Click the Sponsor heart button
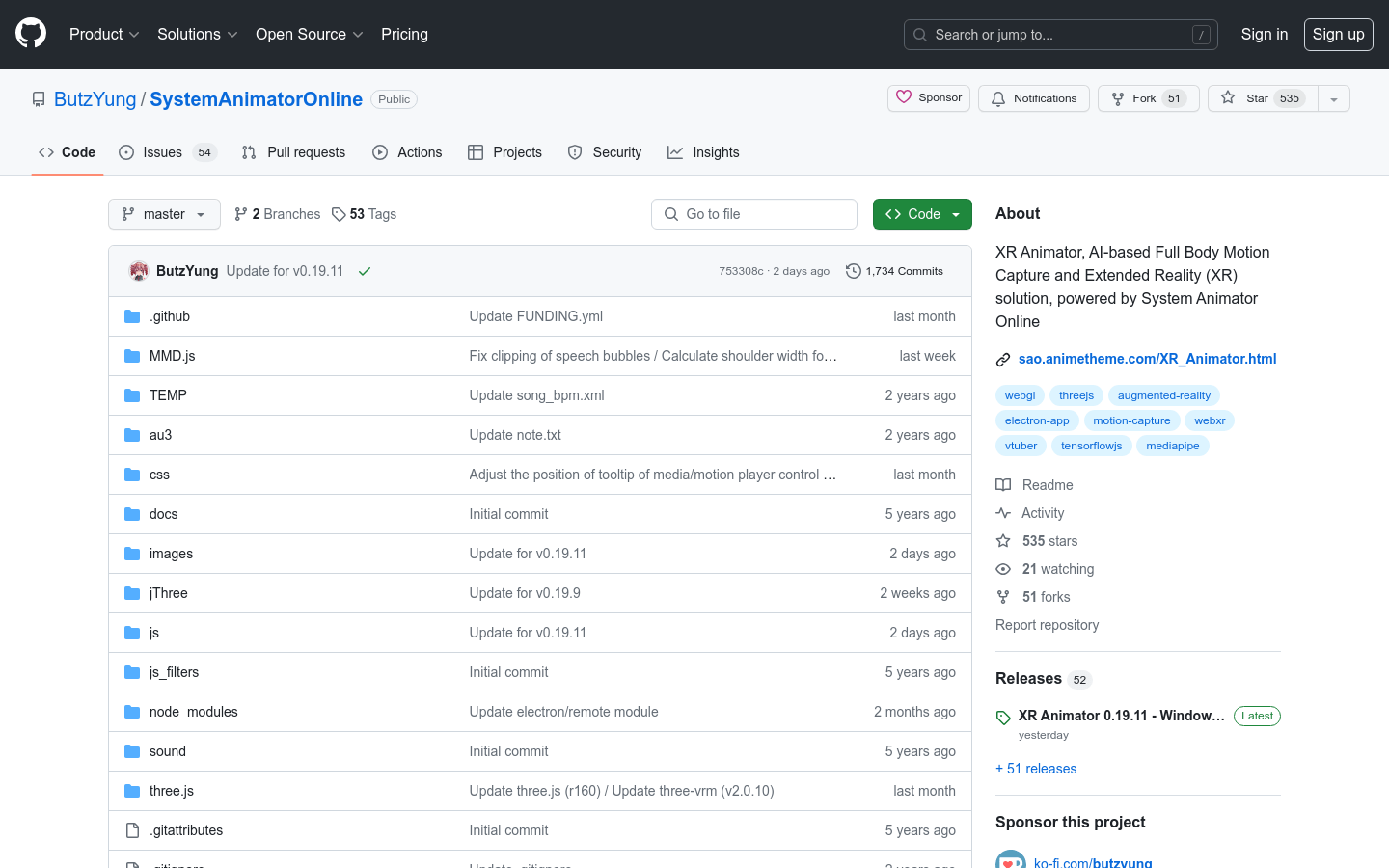Image resolution: width=1389 pixels, height=868 pixels. click(929, 98)
